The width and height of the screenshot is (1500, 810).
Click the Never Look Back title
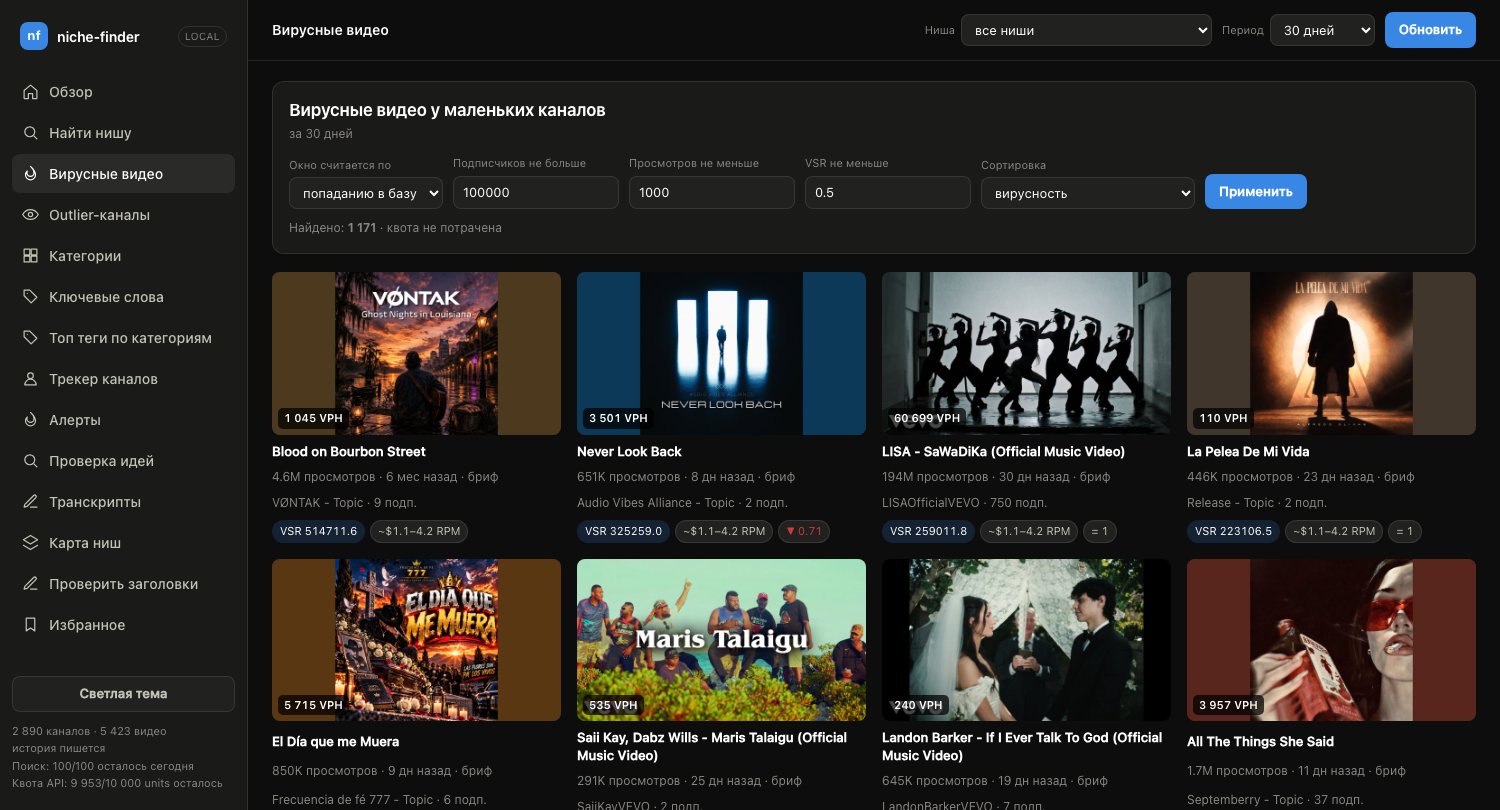tap(629, 452)
